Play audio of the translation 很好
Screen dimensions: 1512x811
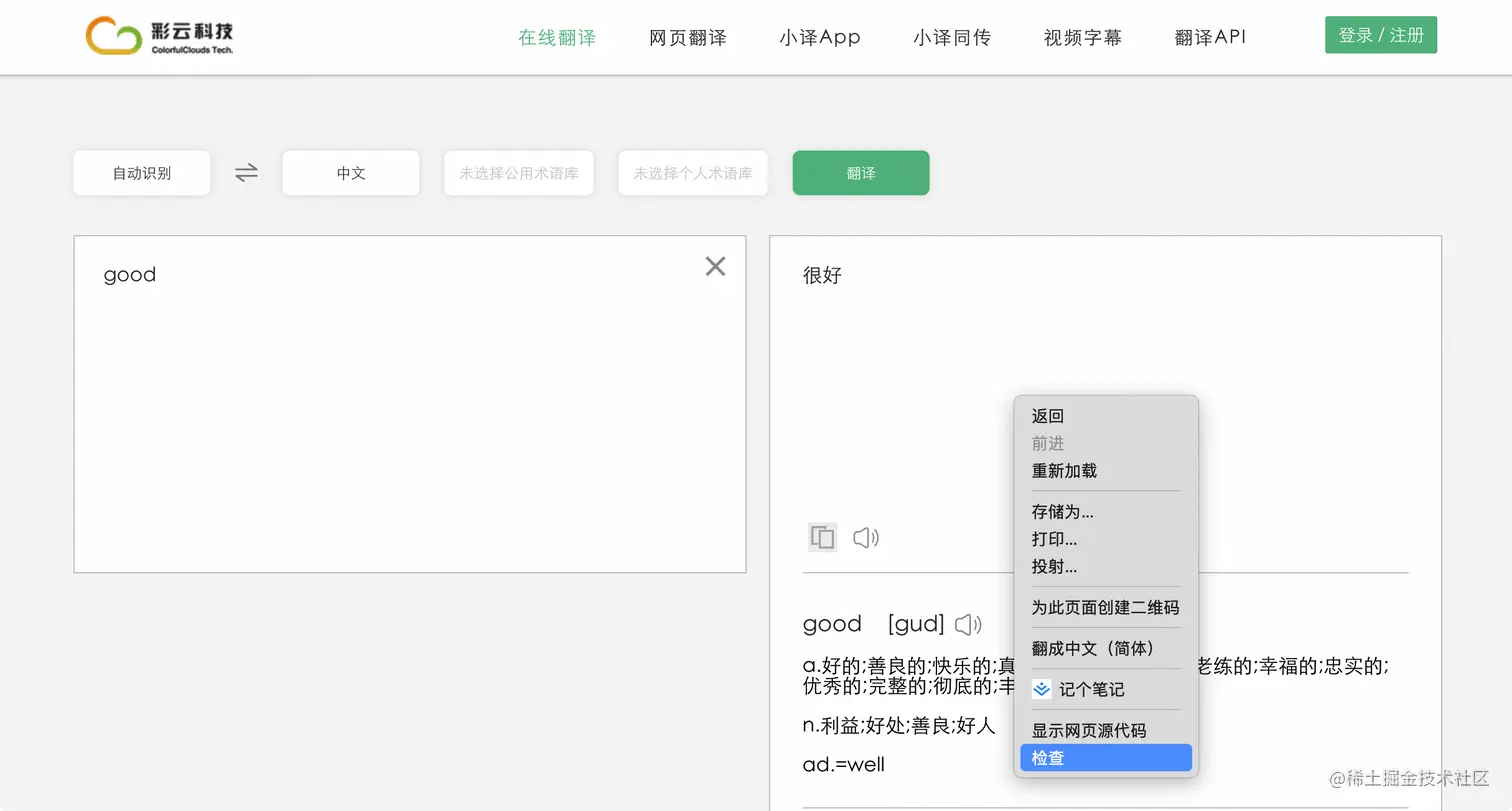tap(866, 538)
